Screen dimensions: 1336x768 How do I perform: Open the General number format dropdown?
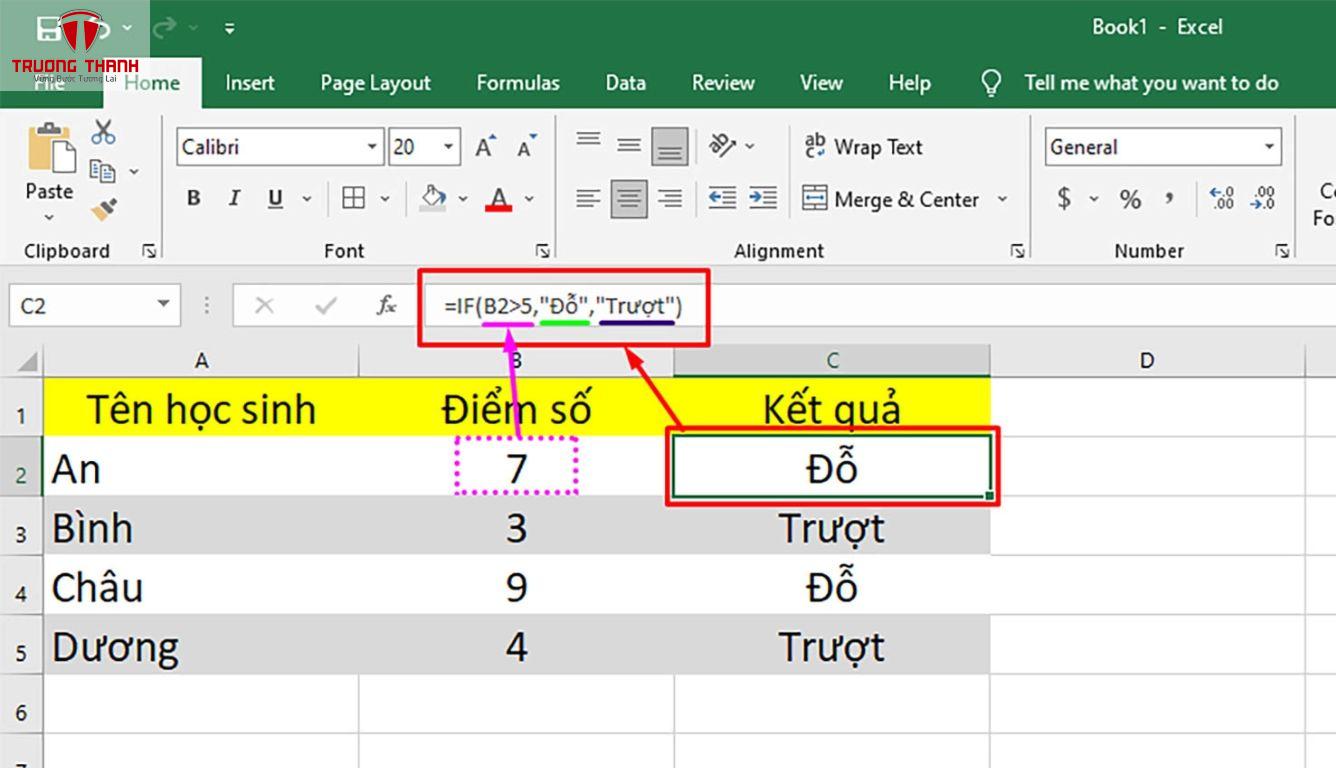1270,147
